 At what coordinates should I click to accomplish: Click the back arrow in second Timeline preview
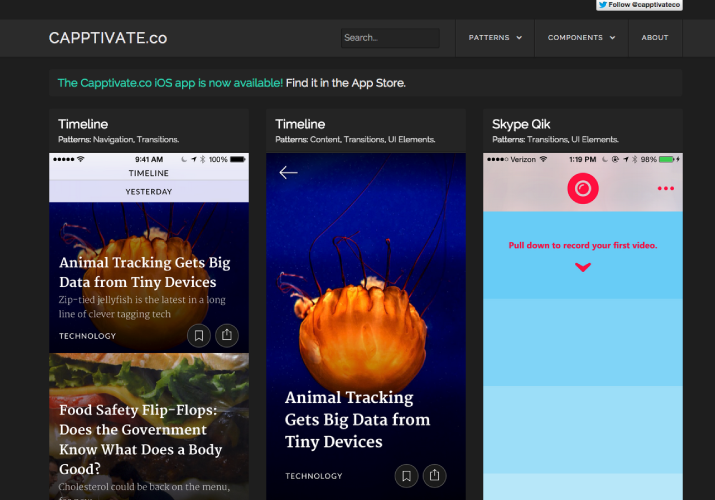pos(288,172)
